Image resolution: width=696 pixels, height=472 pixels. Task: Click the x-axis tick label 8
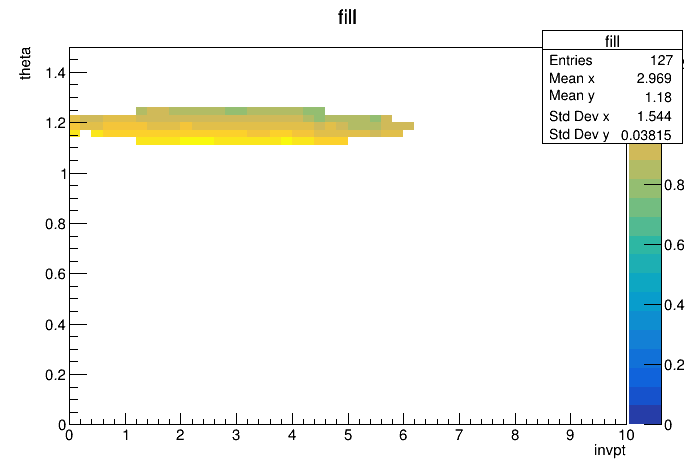point(514,435)
